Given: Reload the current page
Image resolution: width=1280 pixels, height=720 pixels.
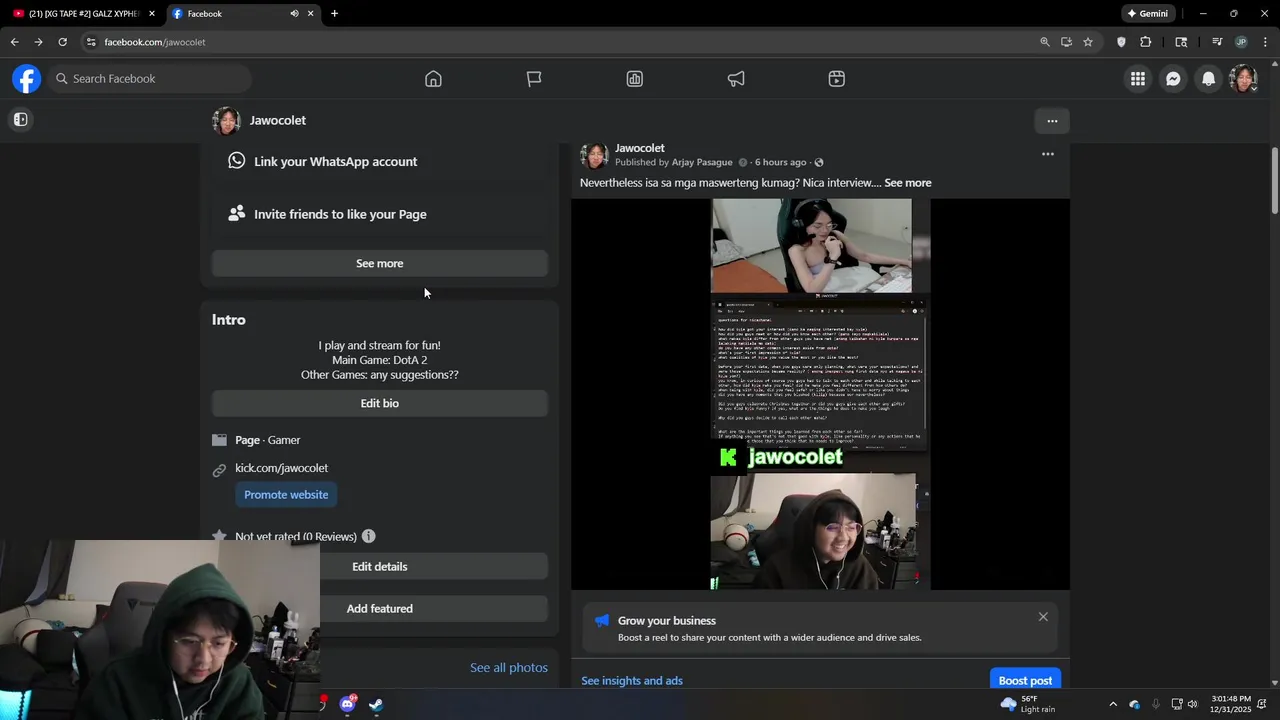Looking at the screenshot, I should (62, 42).
